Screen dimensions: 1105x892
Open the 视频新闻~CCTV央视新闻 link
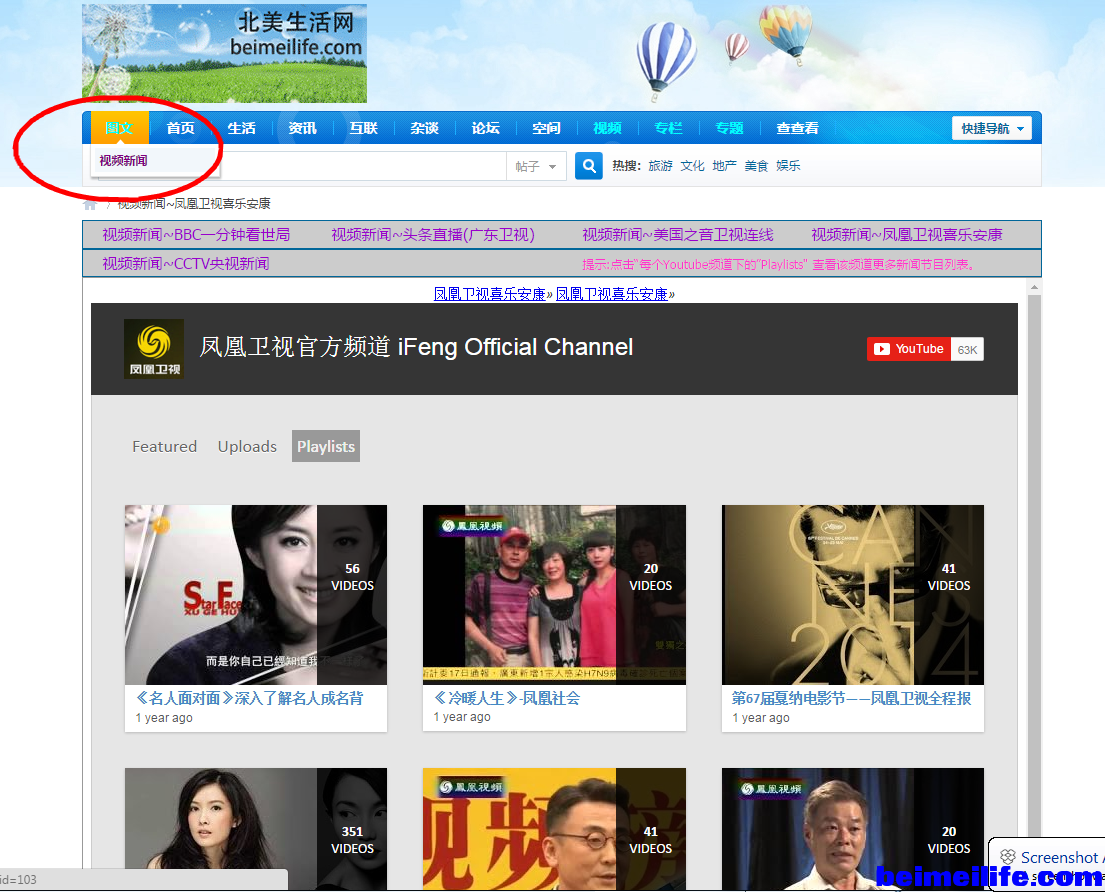[185, 264]
